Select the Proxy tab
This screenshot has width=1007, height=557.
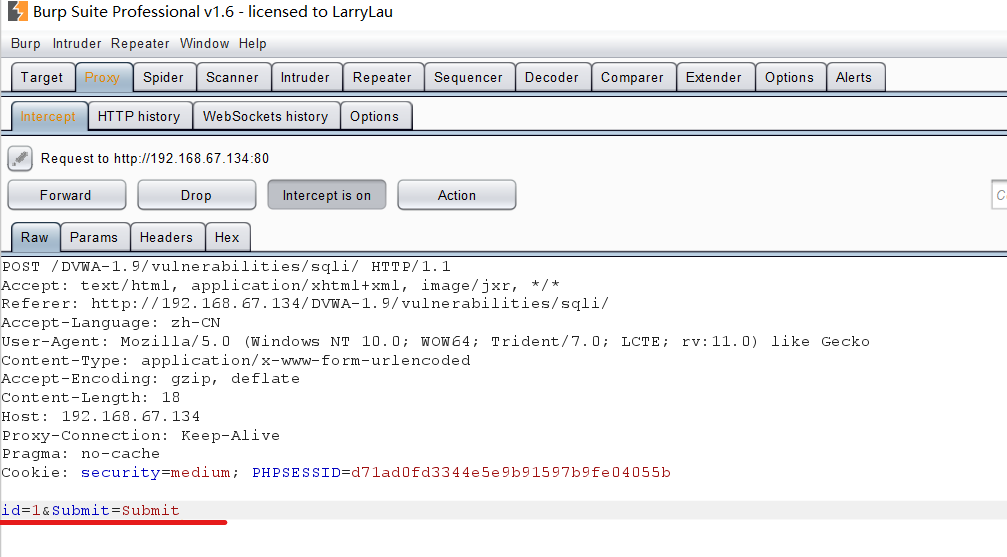coord(103,77)
